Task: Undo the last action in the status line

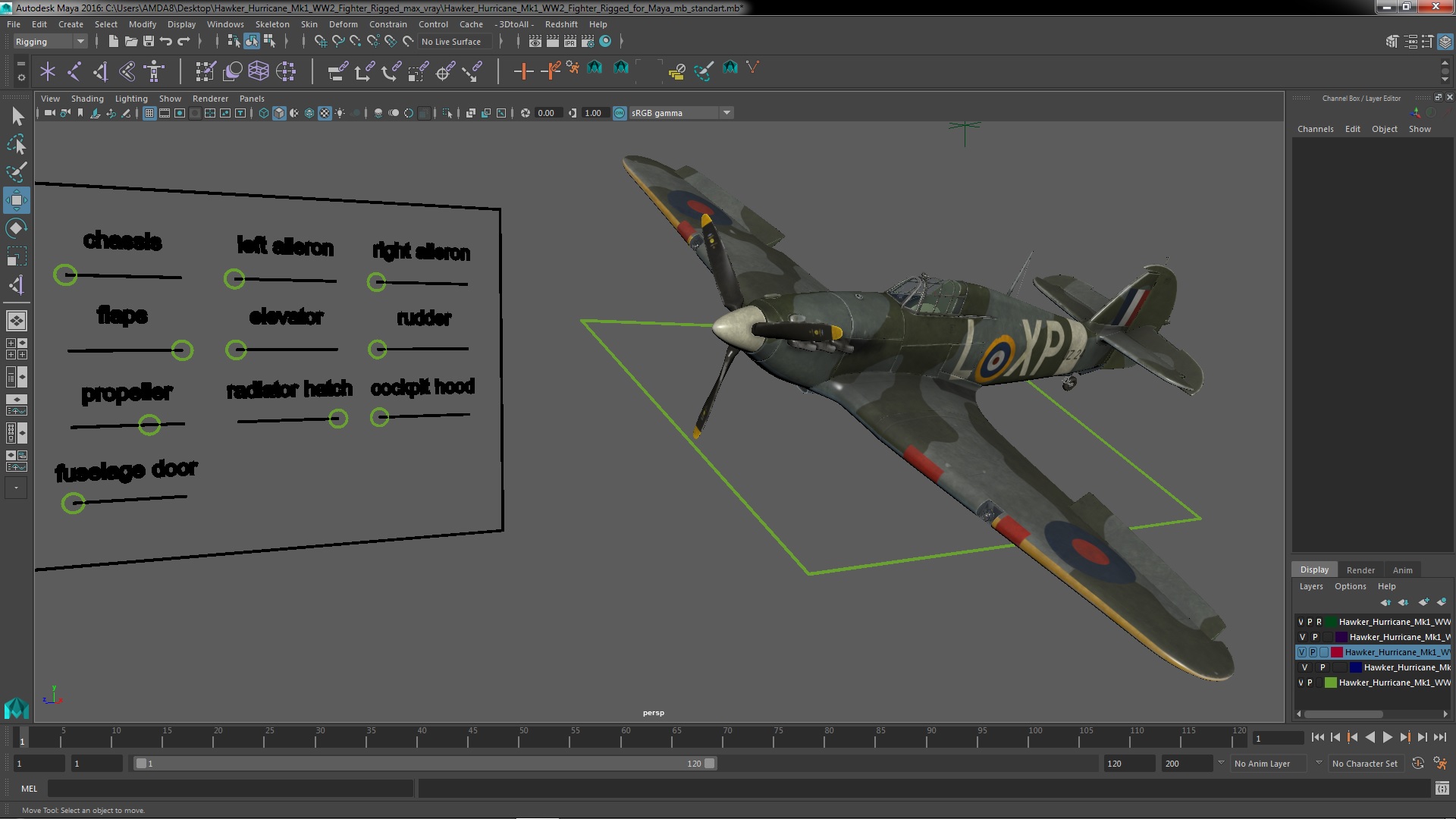Action: [x=166, y=42]
